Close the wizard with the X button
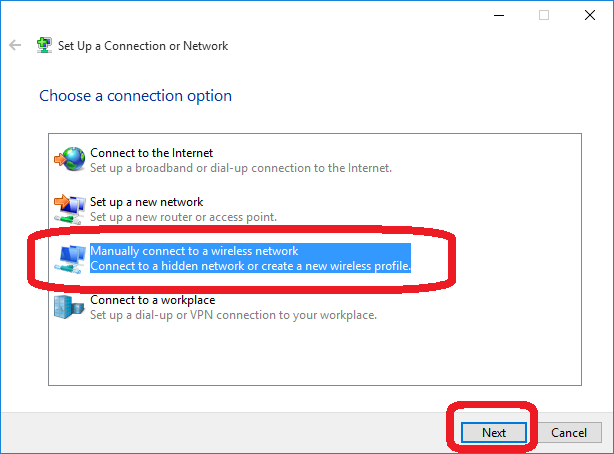This screenshot has width=614, height=454. tap(590, 15)
